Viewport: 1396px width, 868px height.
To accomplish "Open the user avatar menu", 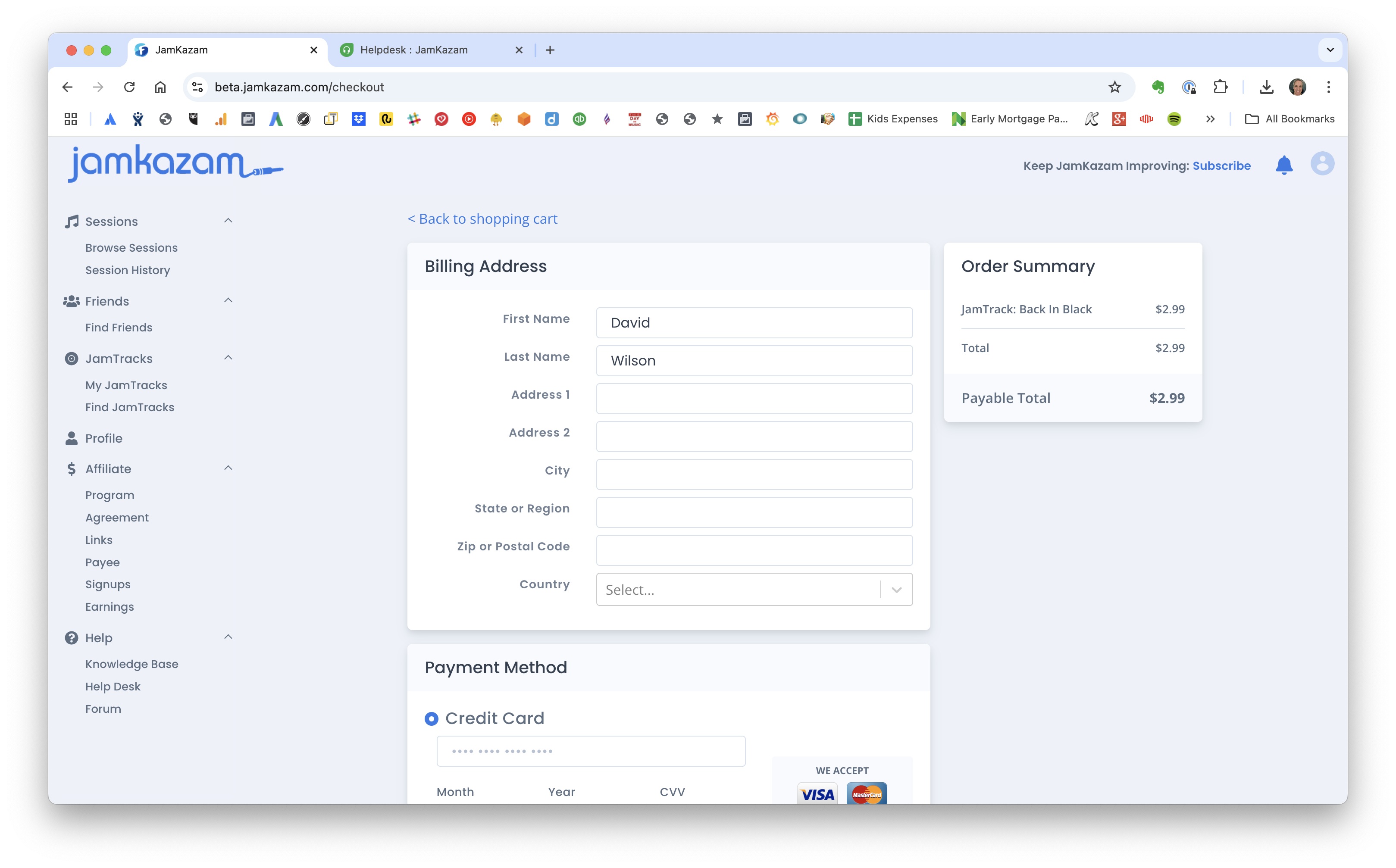I will coord(1322,164).
